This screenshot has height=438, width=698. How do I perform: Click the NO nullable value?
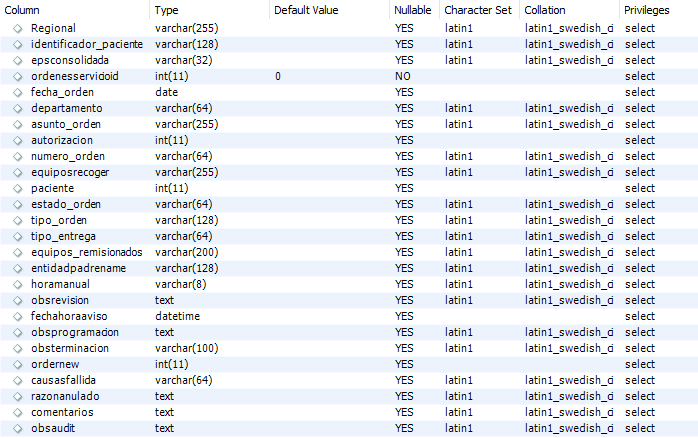click(403, 76)
